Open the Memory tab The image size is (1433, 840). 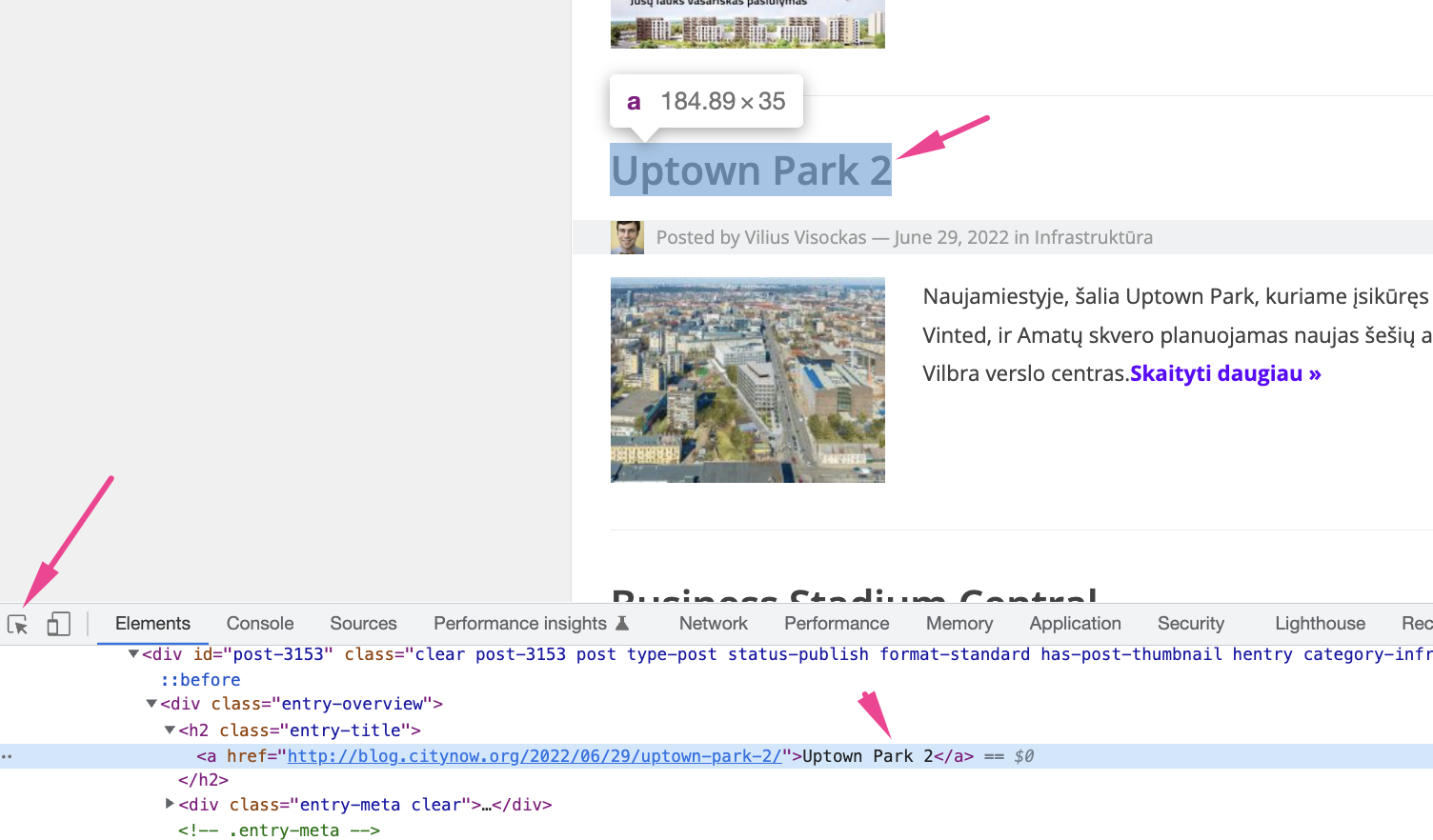coord(959,624)
